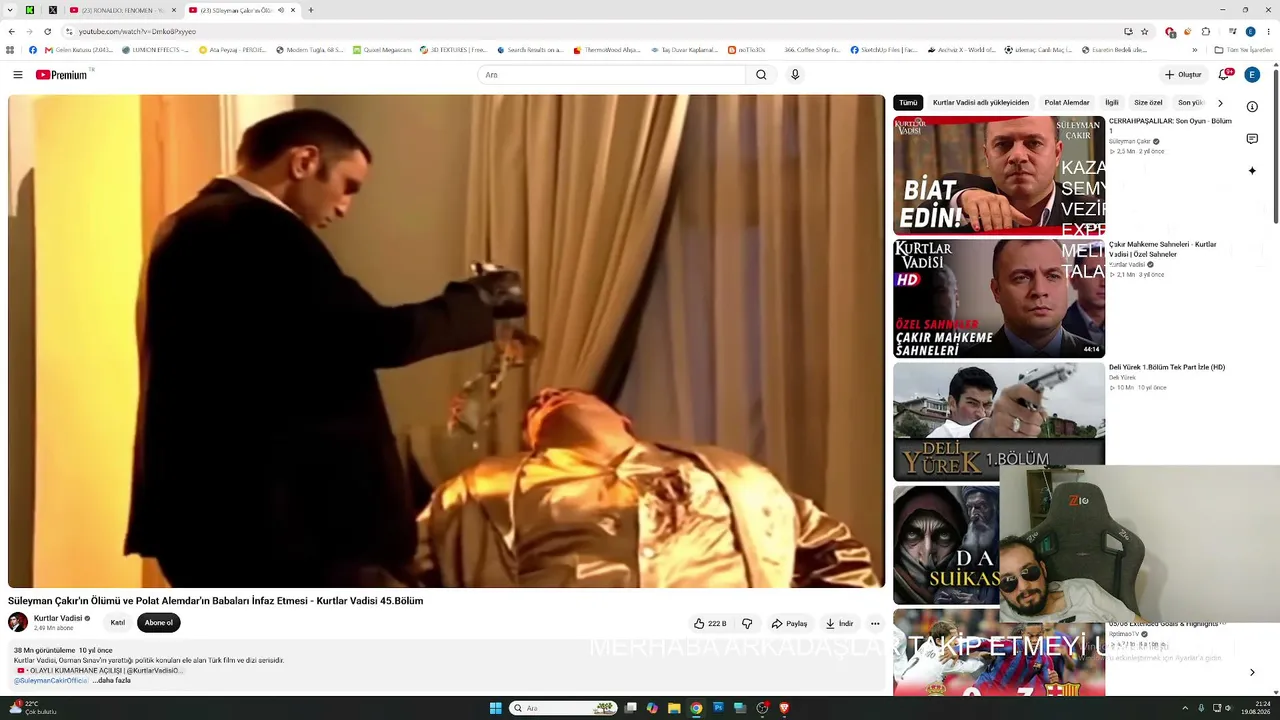Screen dimensions: 1280x720
Task: Open Deli Yürek 1.Bölüm video thumbnail
Action: (x=999, y=421)
